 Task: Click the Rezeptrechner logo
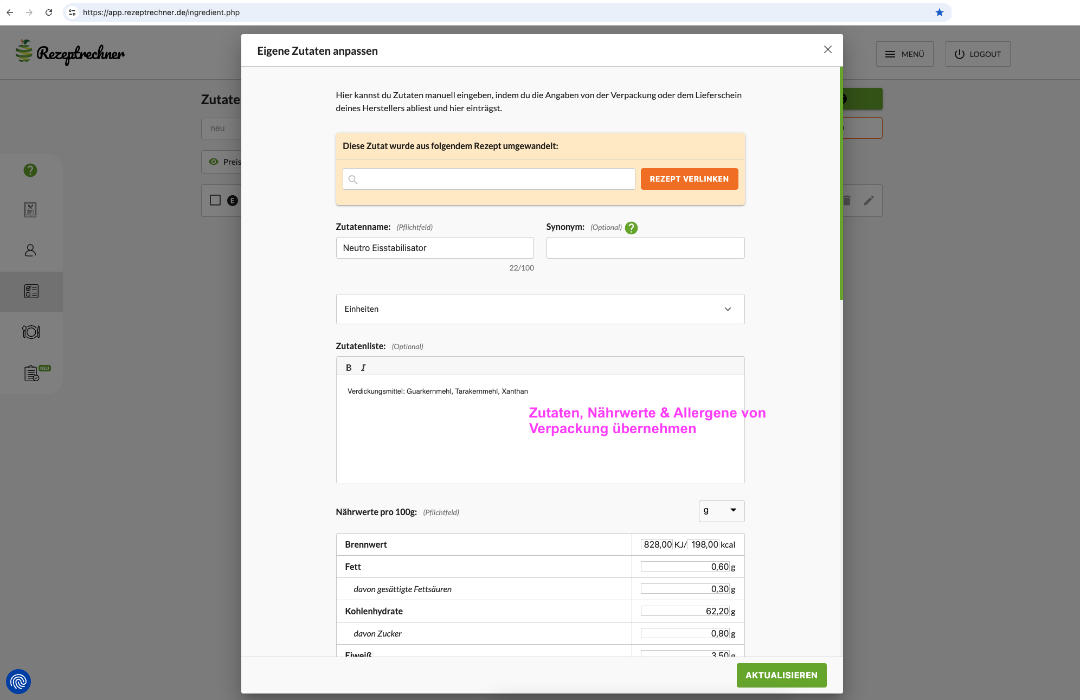[70, 53]
